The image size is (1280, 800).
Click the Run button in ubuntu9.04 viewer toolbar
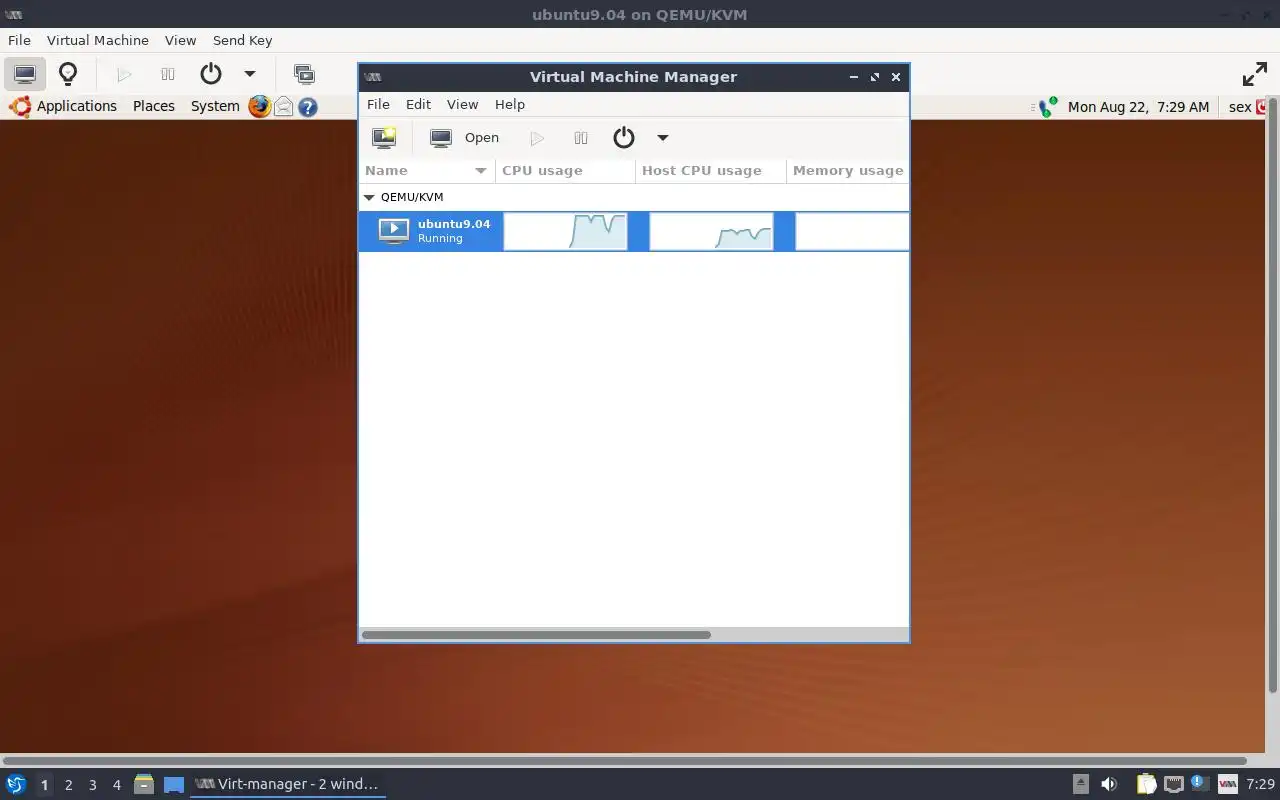coord(124,74)
